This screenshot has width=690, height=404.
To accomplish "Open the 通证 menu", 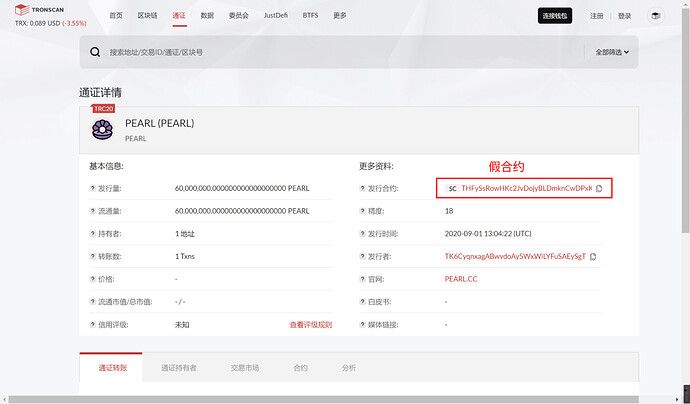I will pos(179,15).
